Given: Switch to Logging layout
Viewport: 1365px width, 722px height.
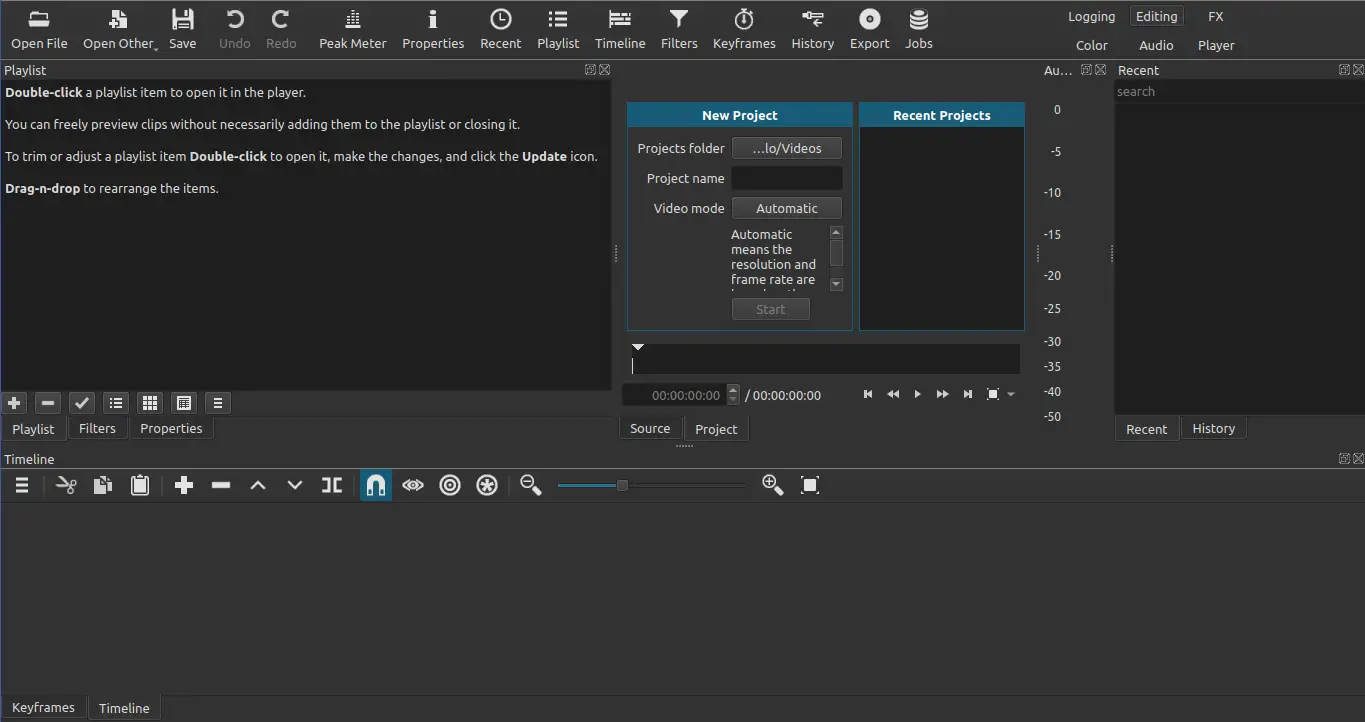Looking at the screenshot, I should pos(1091,17).
